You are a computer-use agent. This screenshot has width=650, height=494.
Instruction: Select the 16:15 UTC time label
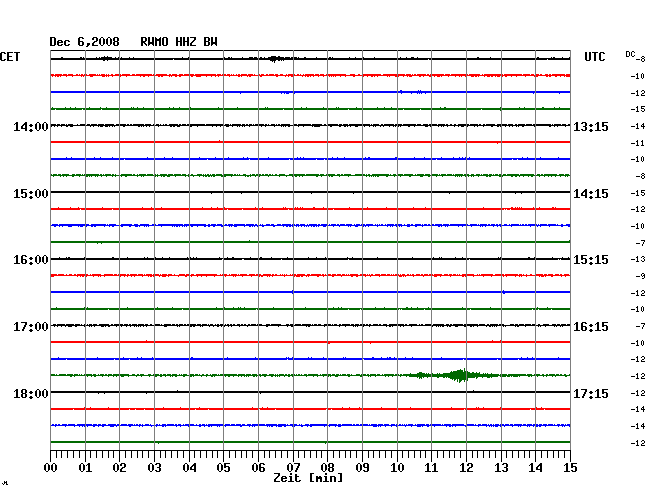click(591, 327)
